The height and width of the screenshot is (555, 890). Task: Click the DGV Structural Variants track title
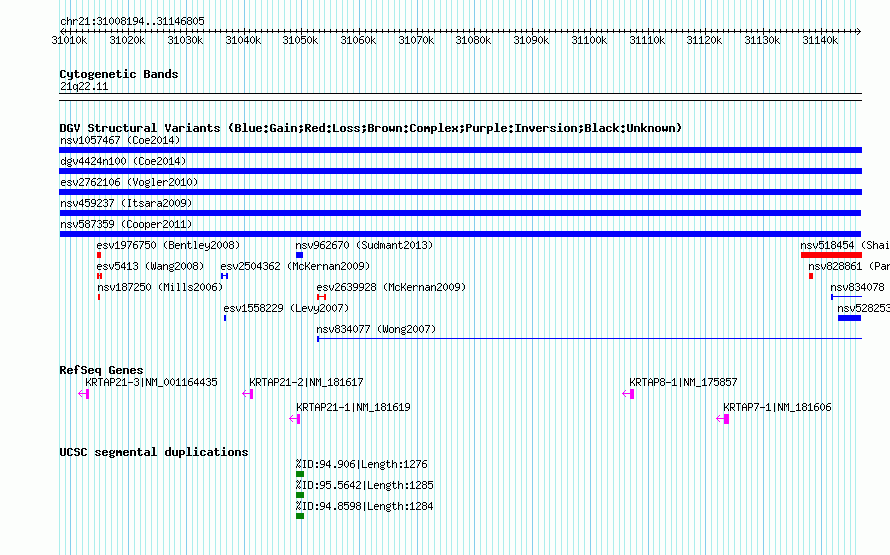(371, 128)
